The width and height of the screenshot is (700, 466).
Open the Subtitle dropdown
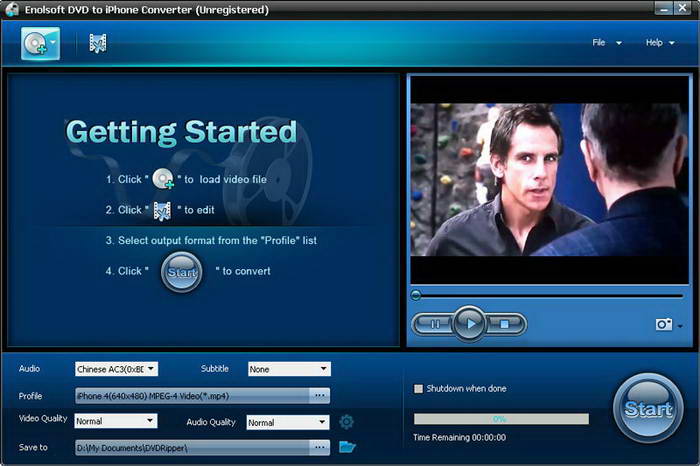[x=289, y=369]
